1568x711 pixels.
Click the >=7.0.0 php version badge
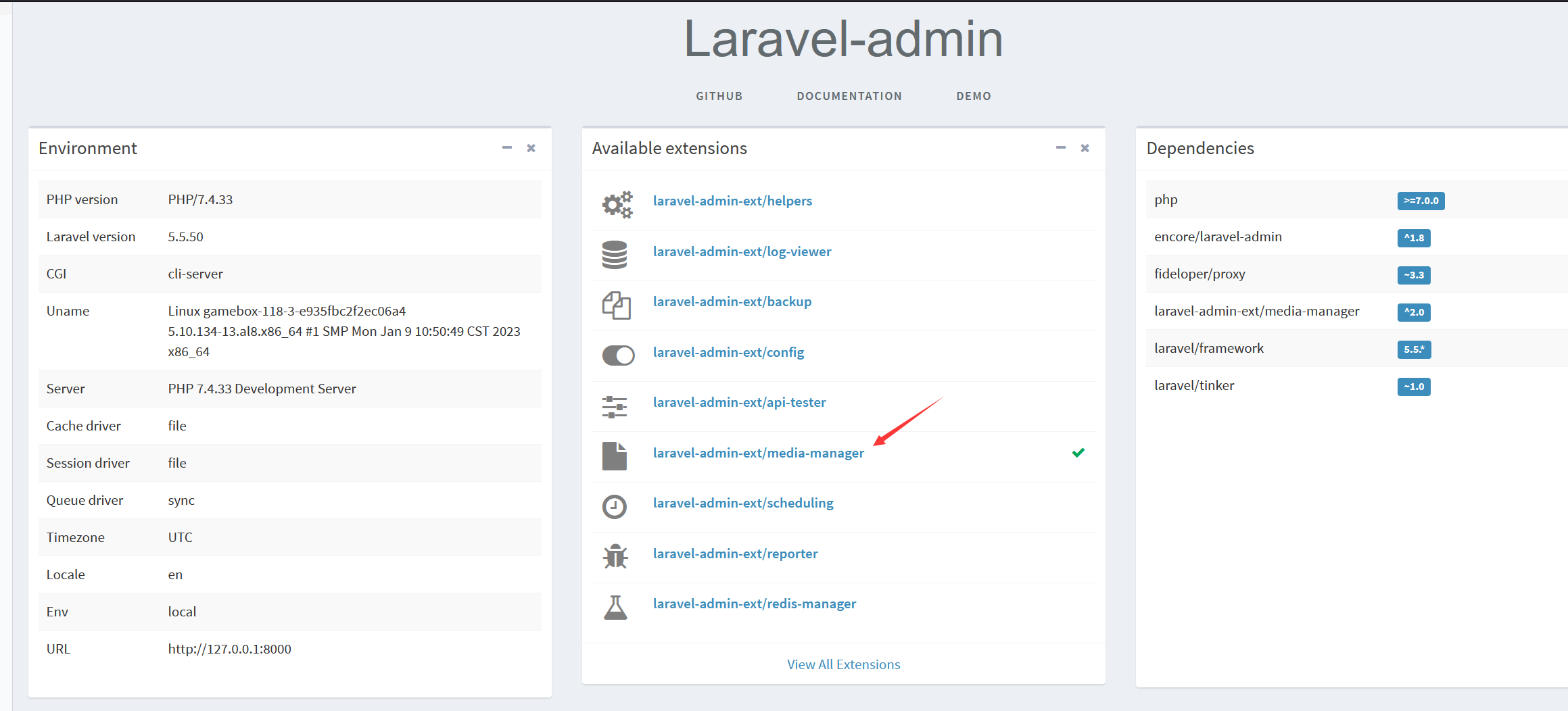1421,201
